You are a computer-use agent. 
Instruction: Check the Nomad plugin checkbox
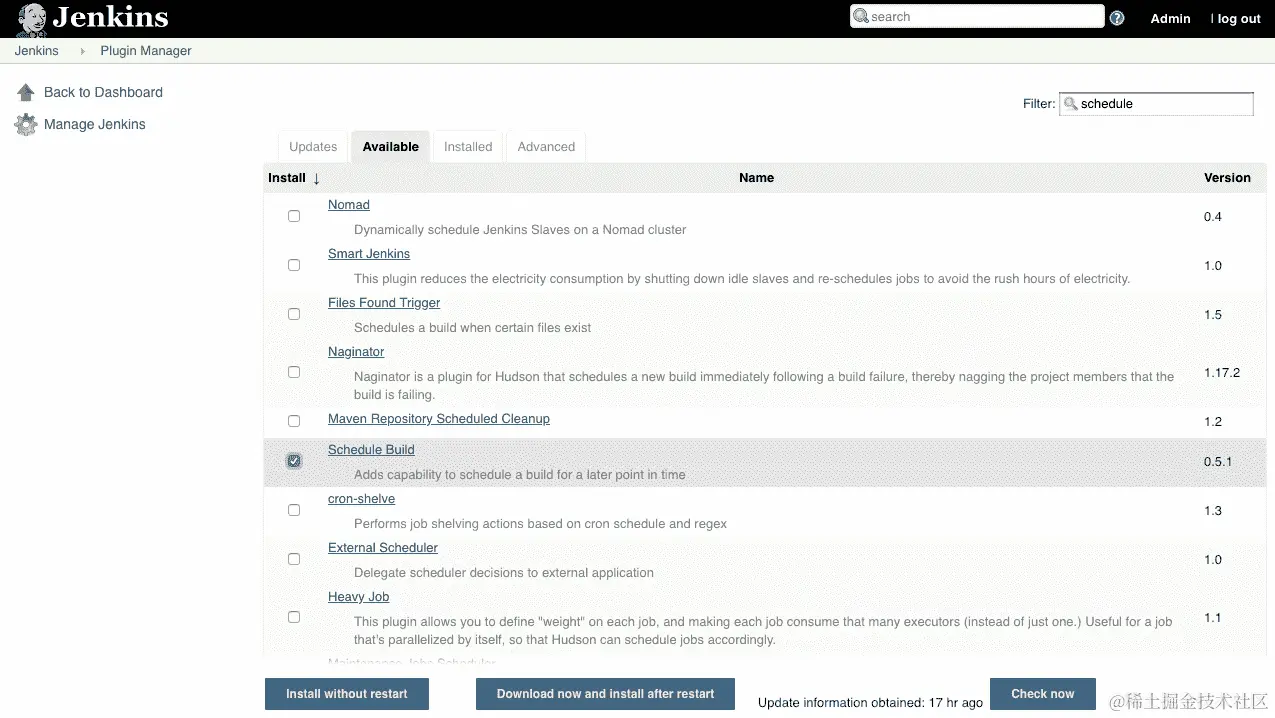(294, 216)
